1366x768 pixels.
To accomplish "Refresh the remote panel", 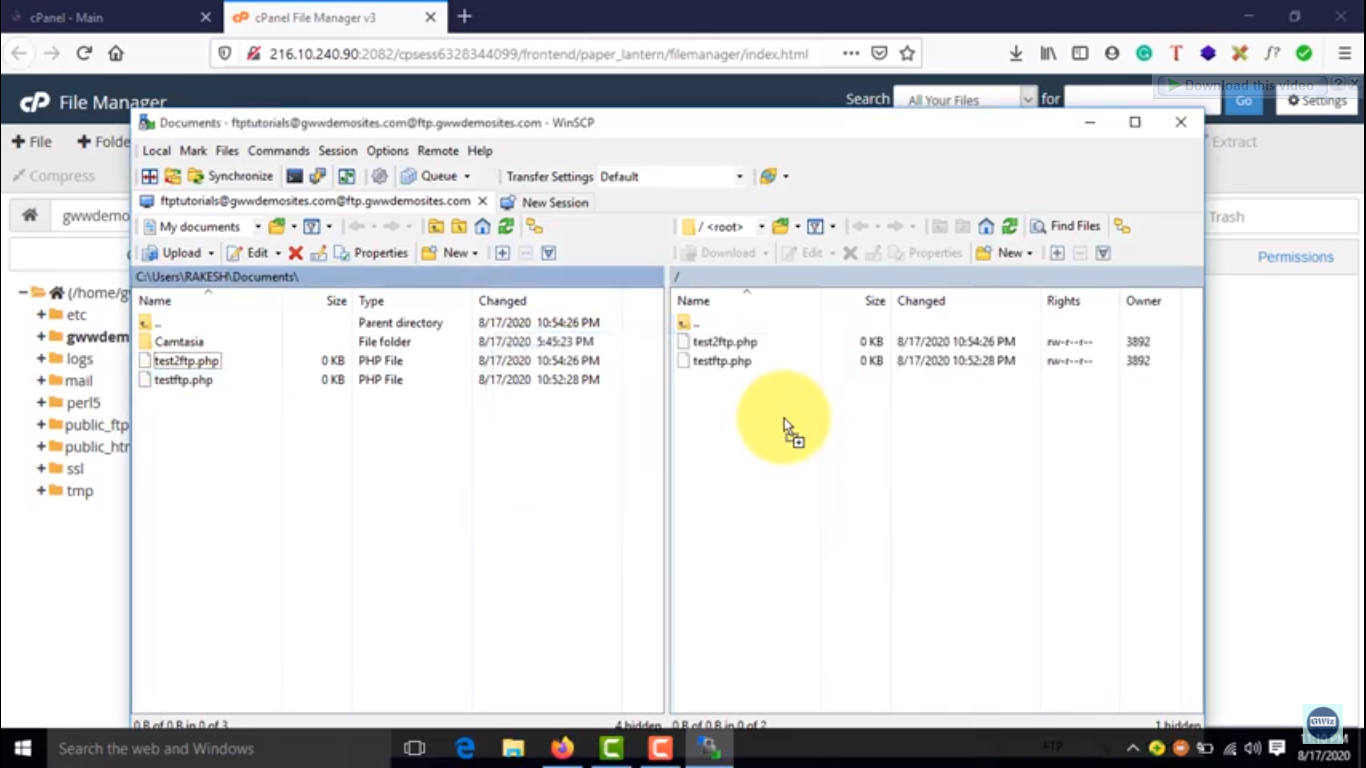I will 1010,227.
